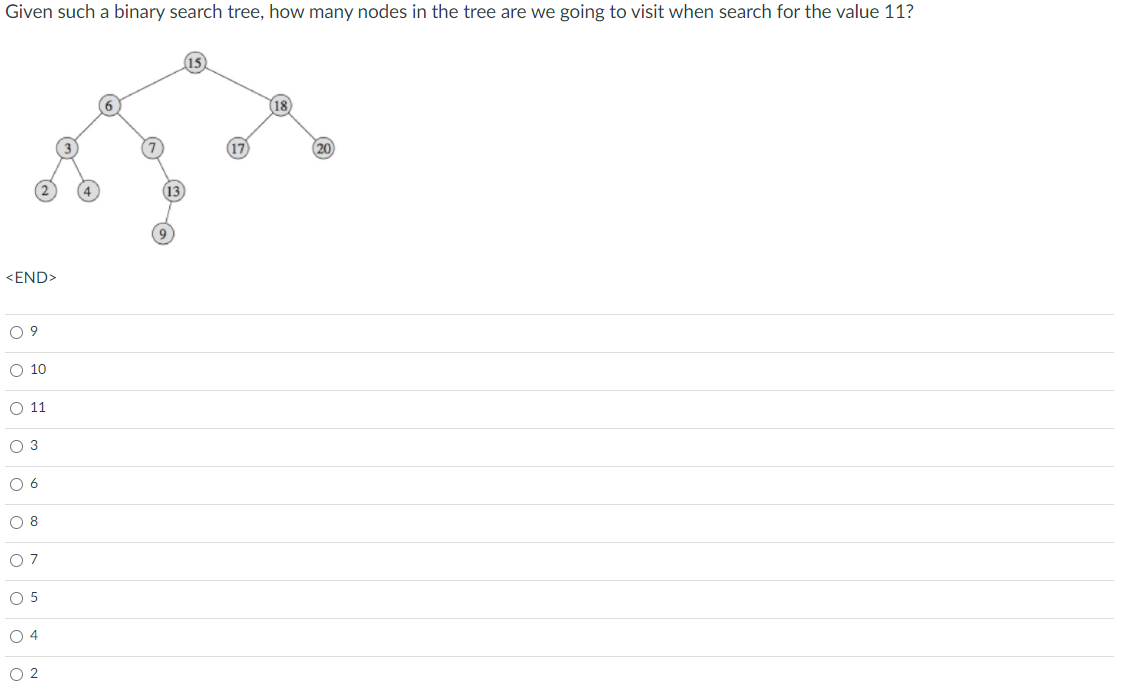
Task: Select leaf node 9 in the tree
Action: click(162, 233)
